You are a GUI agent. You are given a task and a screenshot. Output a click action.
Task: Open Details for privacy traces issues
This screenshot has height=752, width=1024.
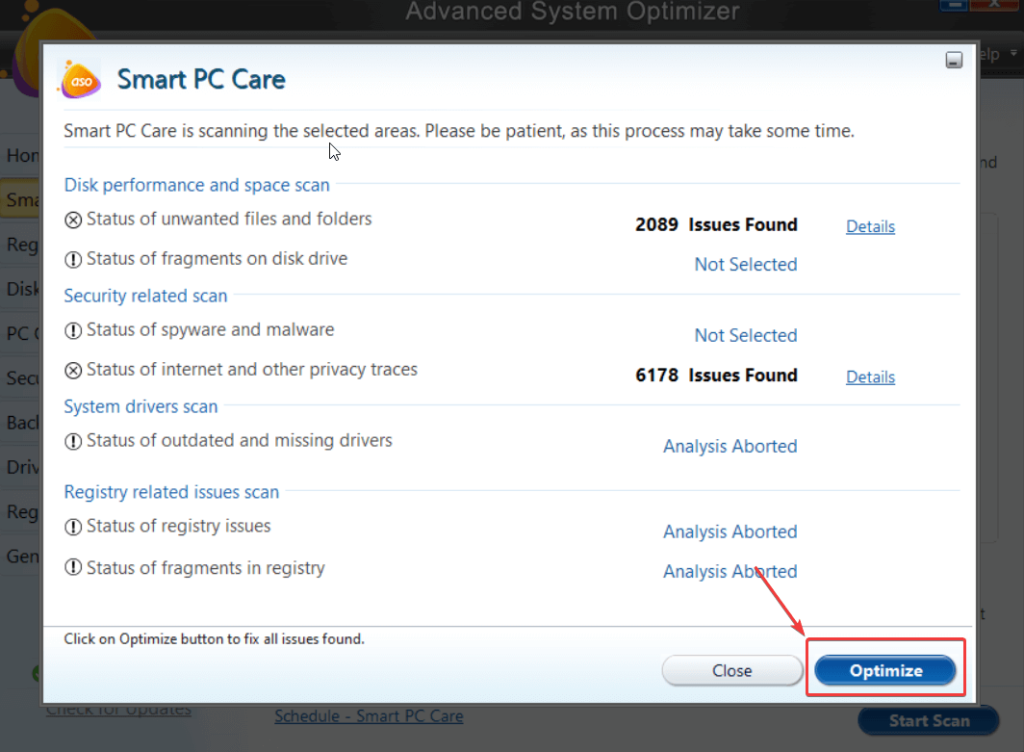(870, 377)
